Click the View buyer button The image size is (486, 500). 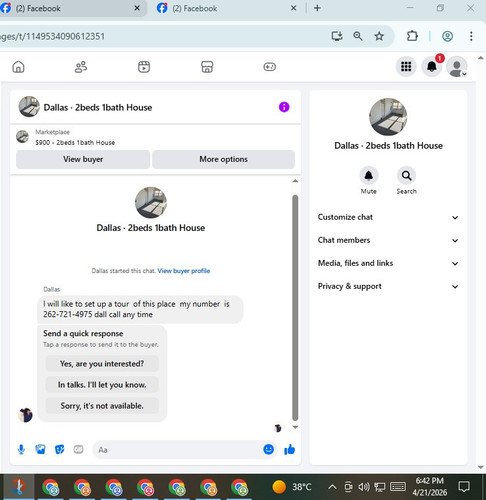(83, 159)
